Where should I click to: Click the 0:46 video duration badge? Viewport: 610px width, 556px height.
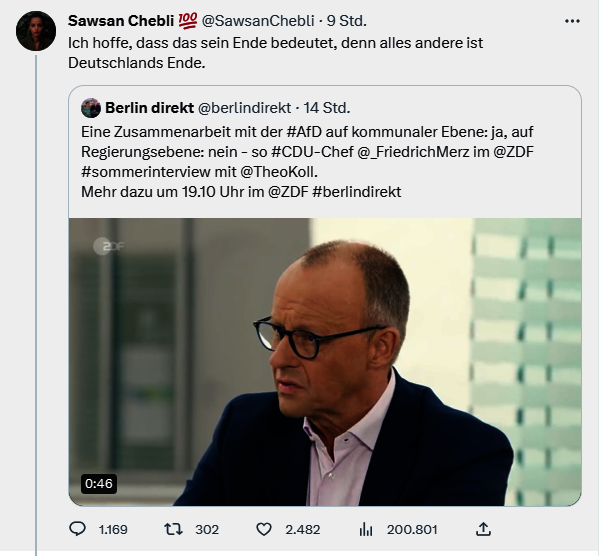pyautogui.click(x=99, y=484)
